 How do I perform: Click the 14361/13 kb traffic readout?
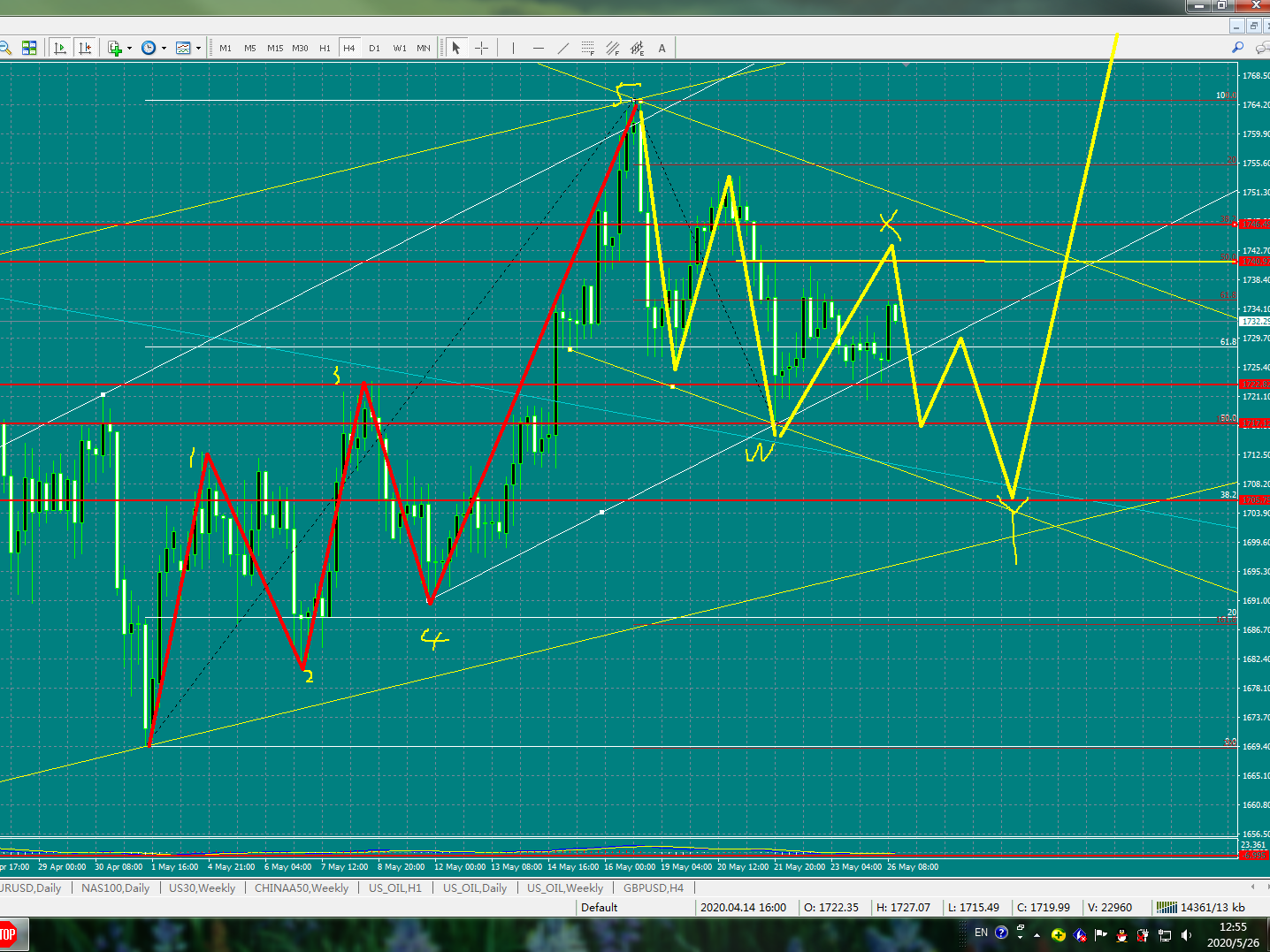click(1213, 907)
